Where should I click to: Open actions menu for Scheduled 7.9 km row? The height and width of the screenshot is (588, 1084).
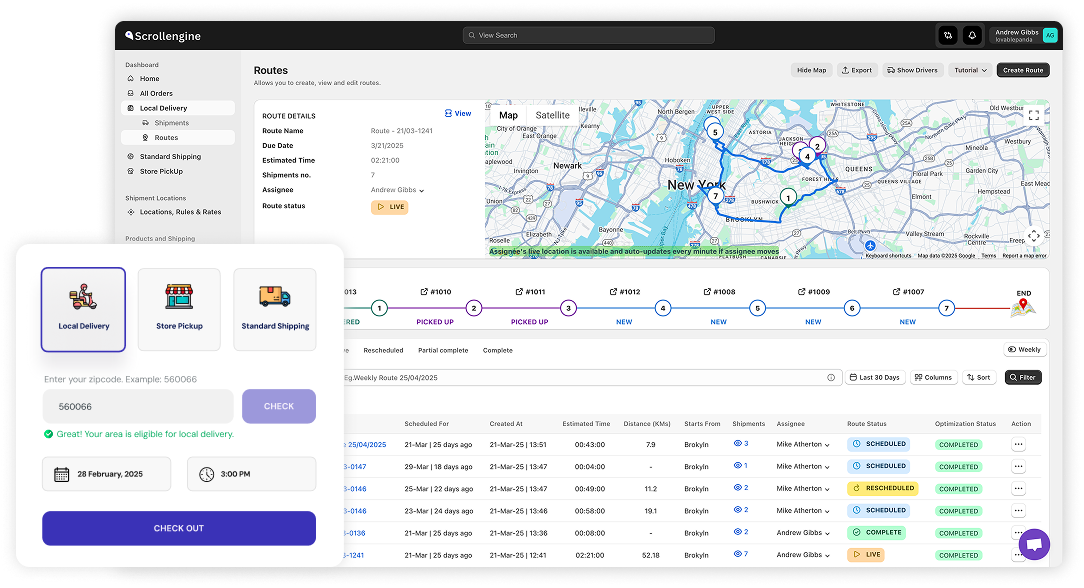[x=1018, y=444]
